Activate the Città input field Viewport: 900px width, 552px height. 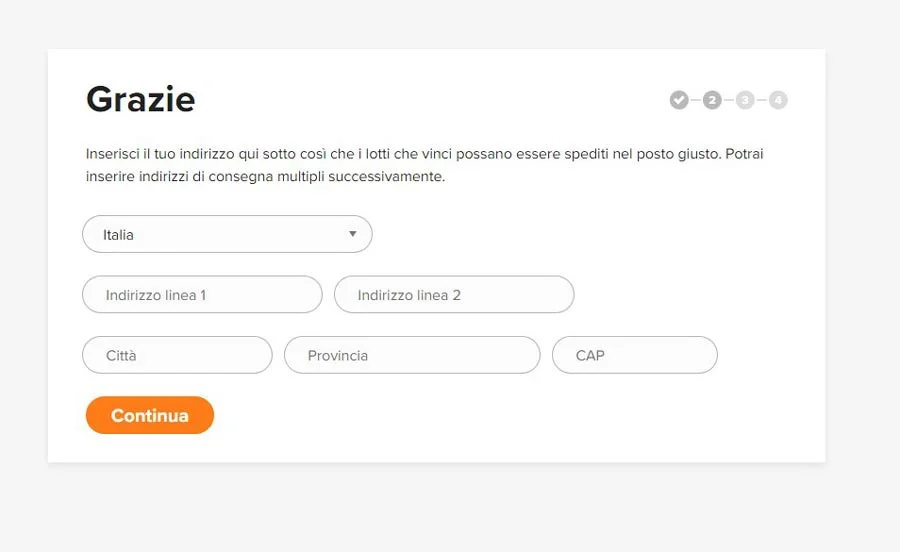(177, 355)
